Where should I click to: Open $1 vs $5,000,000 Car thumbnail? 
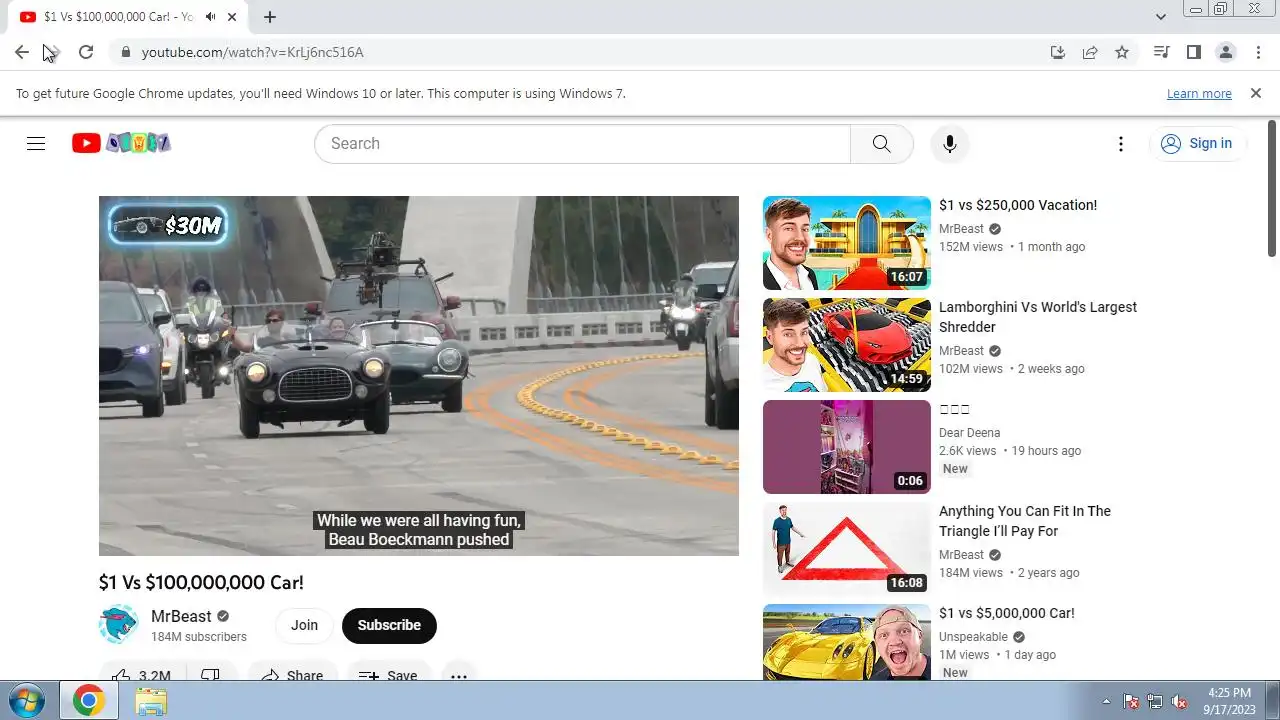[x=847, y=643]
